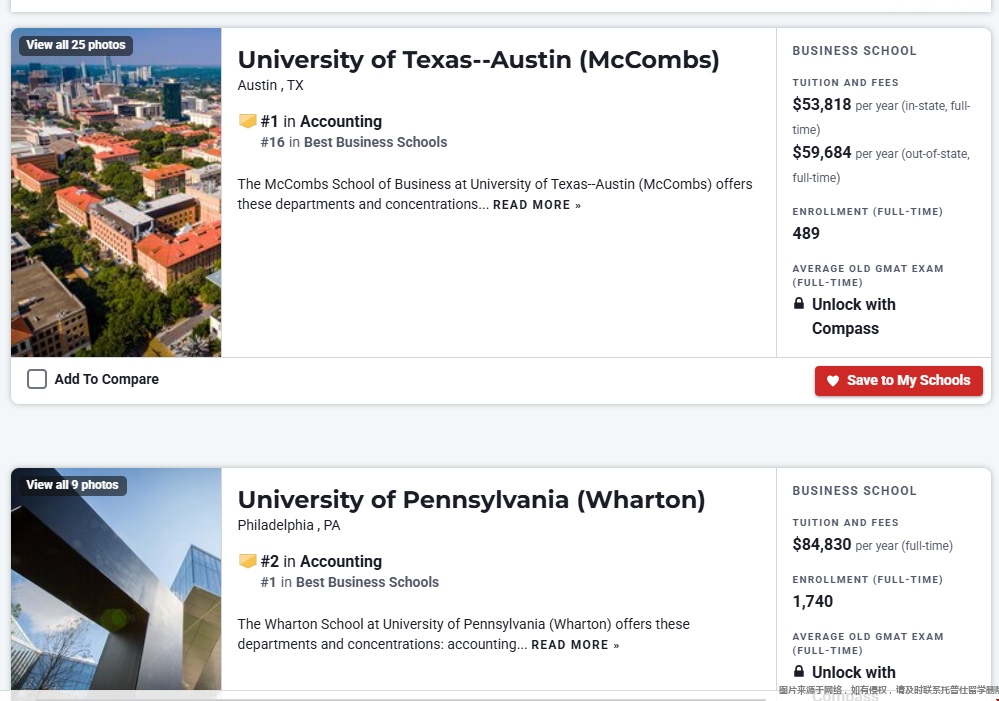Viewport: 999px width, 701px height.
Task: View all 9 photos of Wharton
Action: pyautogui.click(x=72, y=485)
